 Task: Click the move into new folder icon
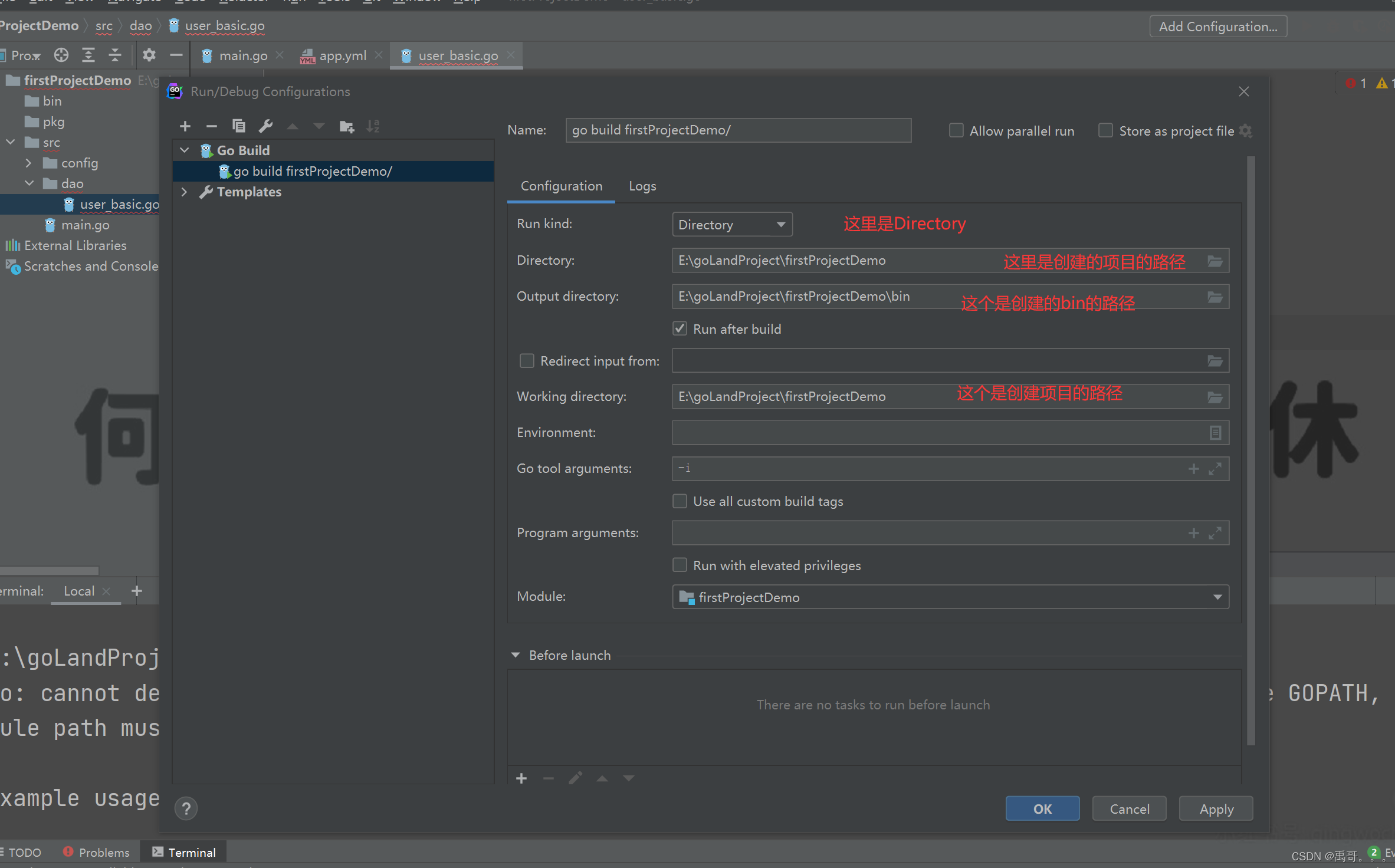pyautogui.click(x=347, y=126)
